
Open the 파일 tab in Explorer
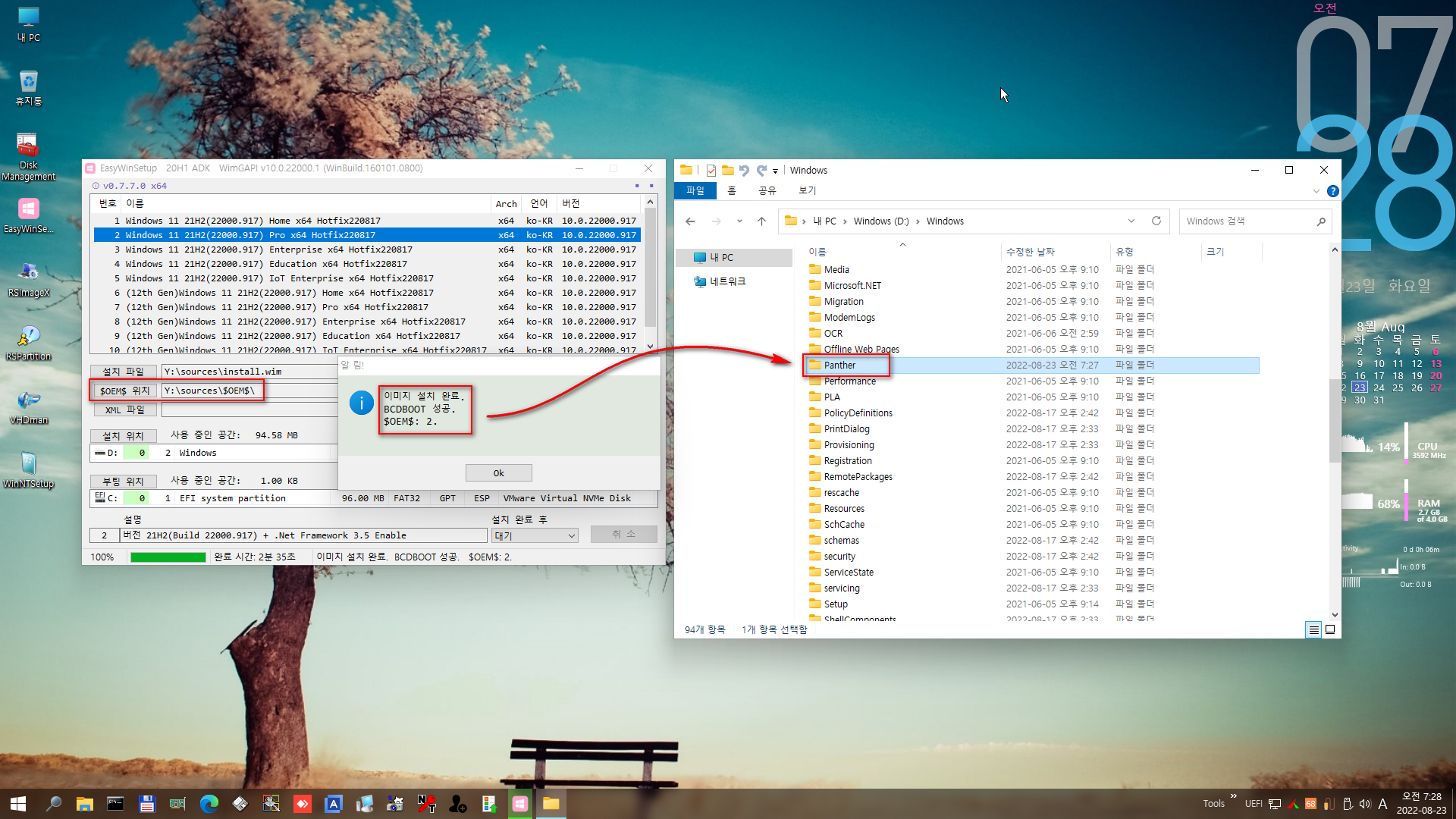[695, 190]
